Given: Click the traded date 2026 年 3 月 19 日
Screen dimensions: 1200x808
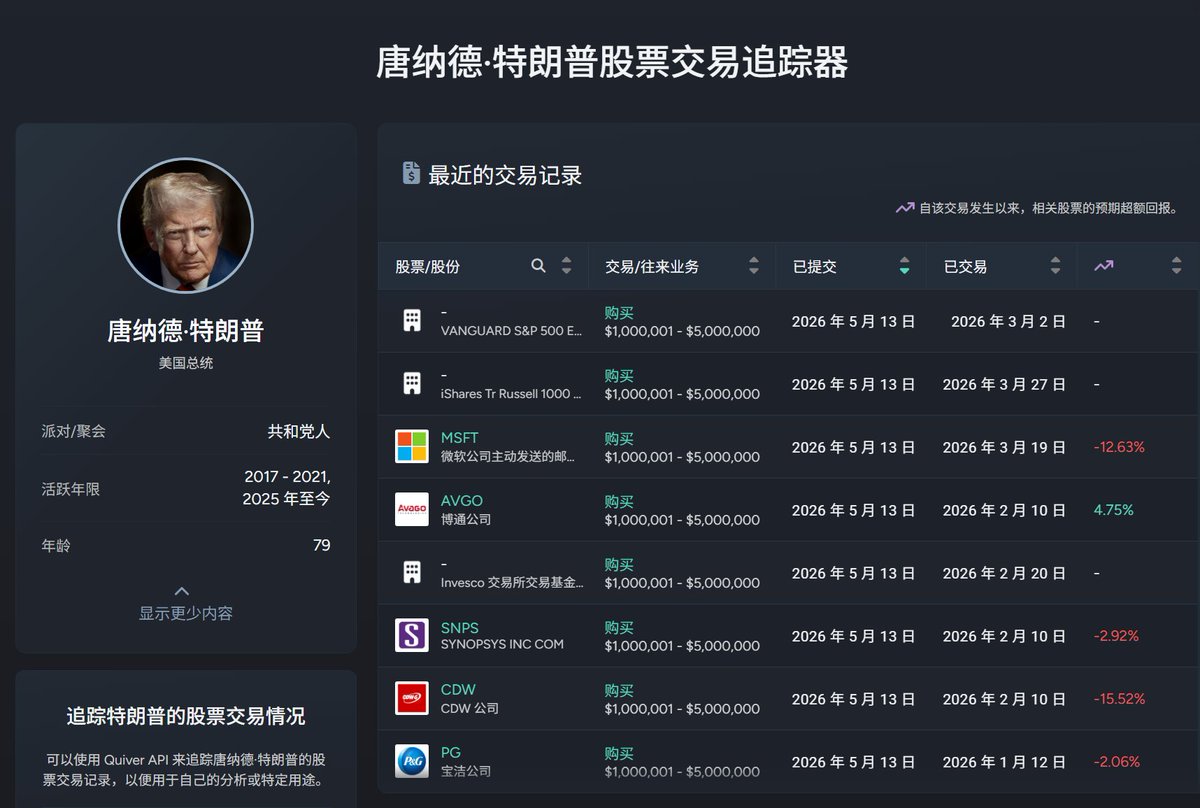Looking at the screenshot, I should point(1004,448).
